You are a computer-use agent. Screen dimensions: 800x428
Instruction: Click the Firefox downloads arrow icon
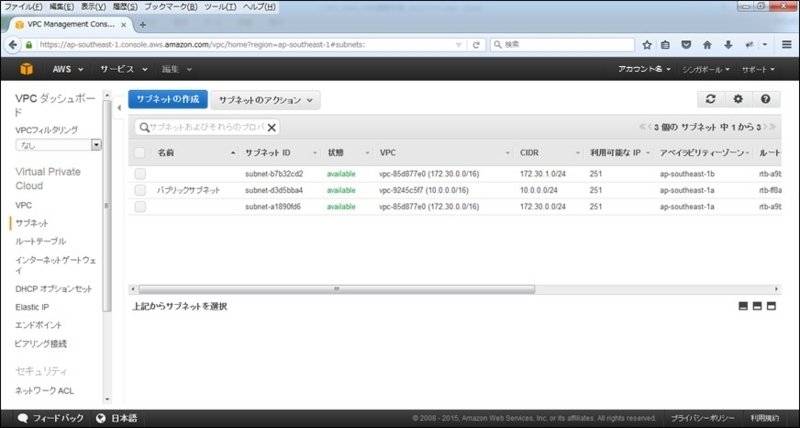tap(727, 45)
